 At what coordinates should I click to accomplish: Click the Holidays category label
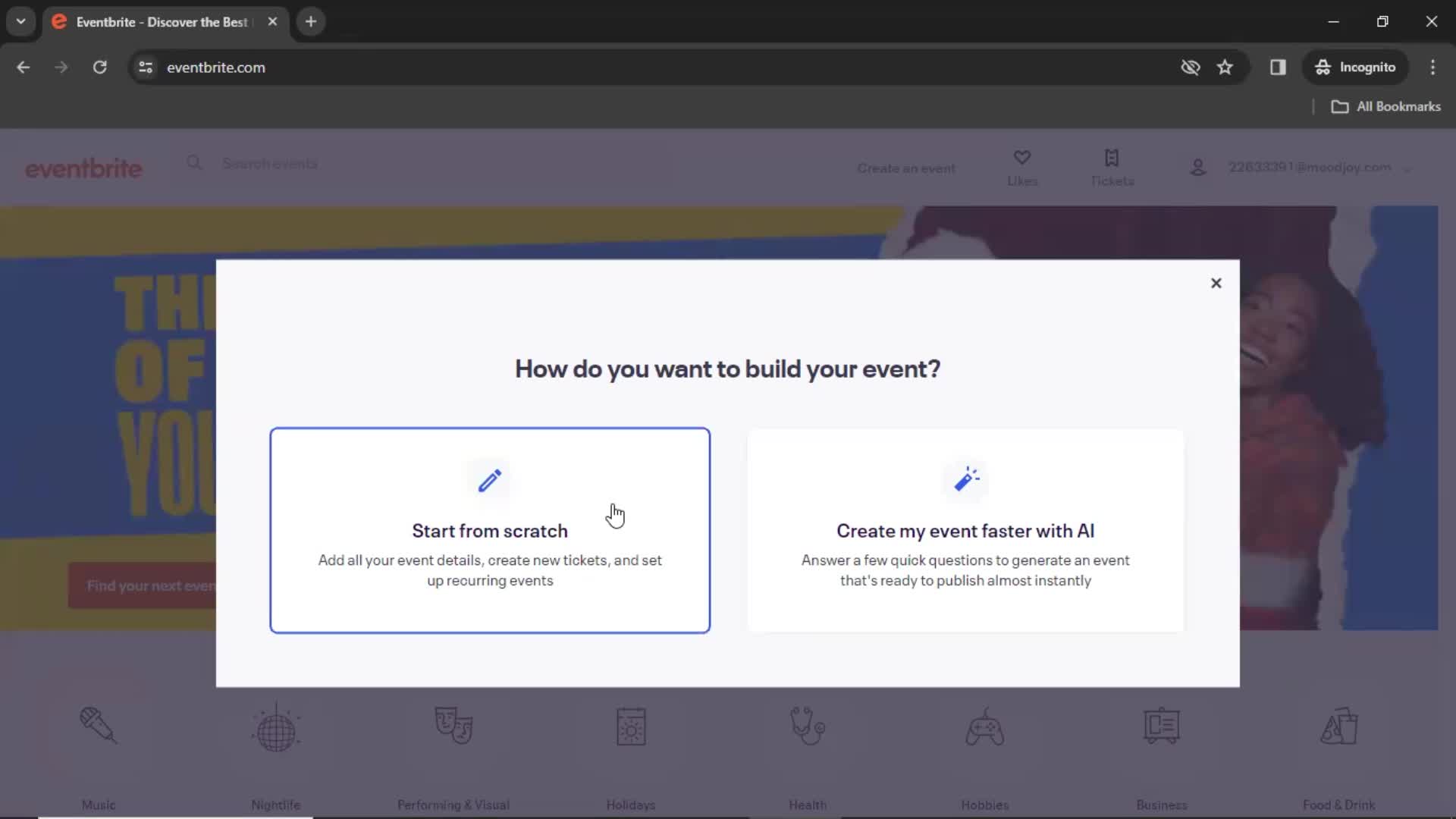(x=631, y=805)
